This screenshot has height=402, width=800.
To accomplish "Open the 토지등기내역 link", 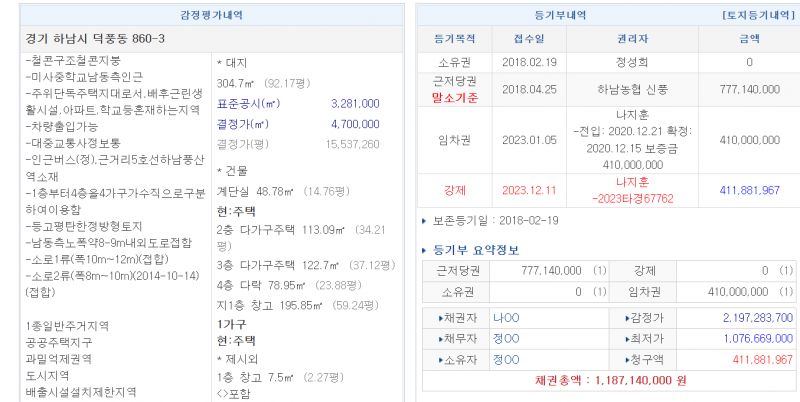I will click(x=751, y=17).
